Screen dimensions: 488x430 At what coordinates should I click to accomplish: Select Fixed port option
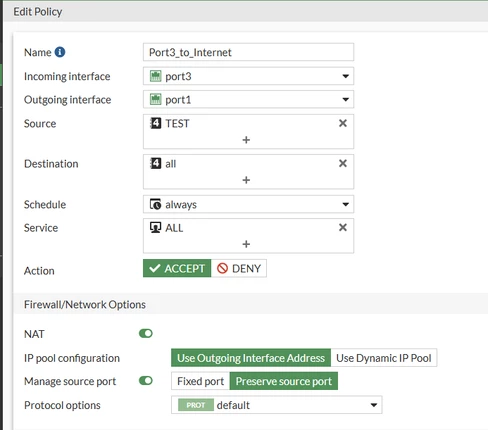pyautogui.click(x=200, y=381)
